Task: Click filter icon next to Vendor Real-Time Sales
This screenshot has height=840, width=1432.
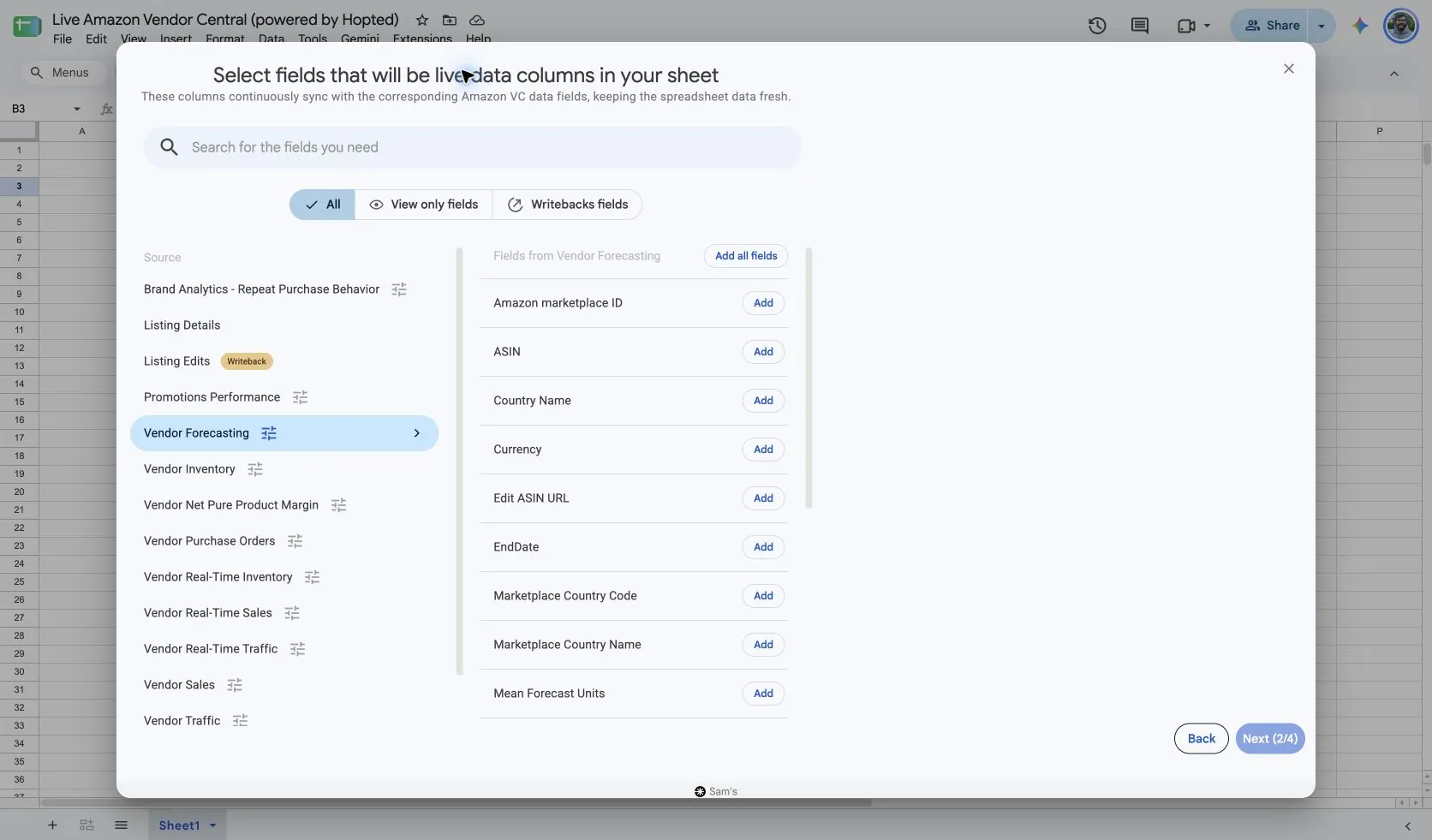Action: (292, 613)
